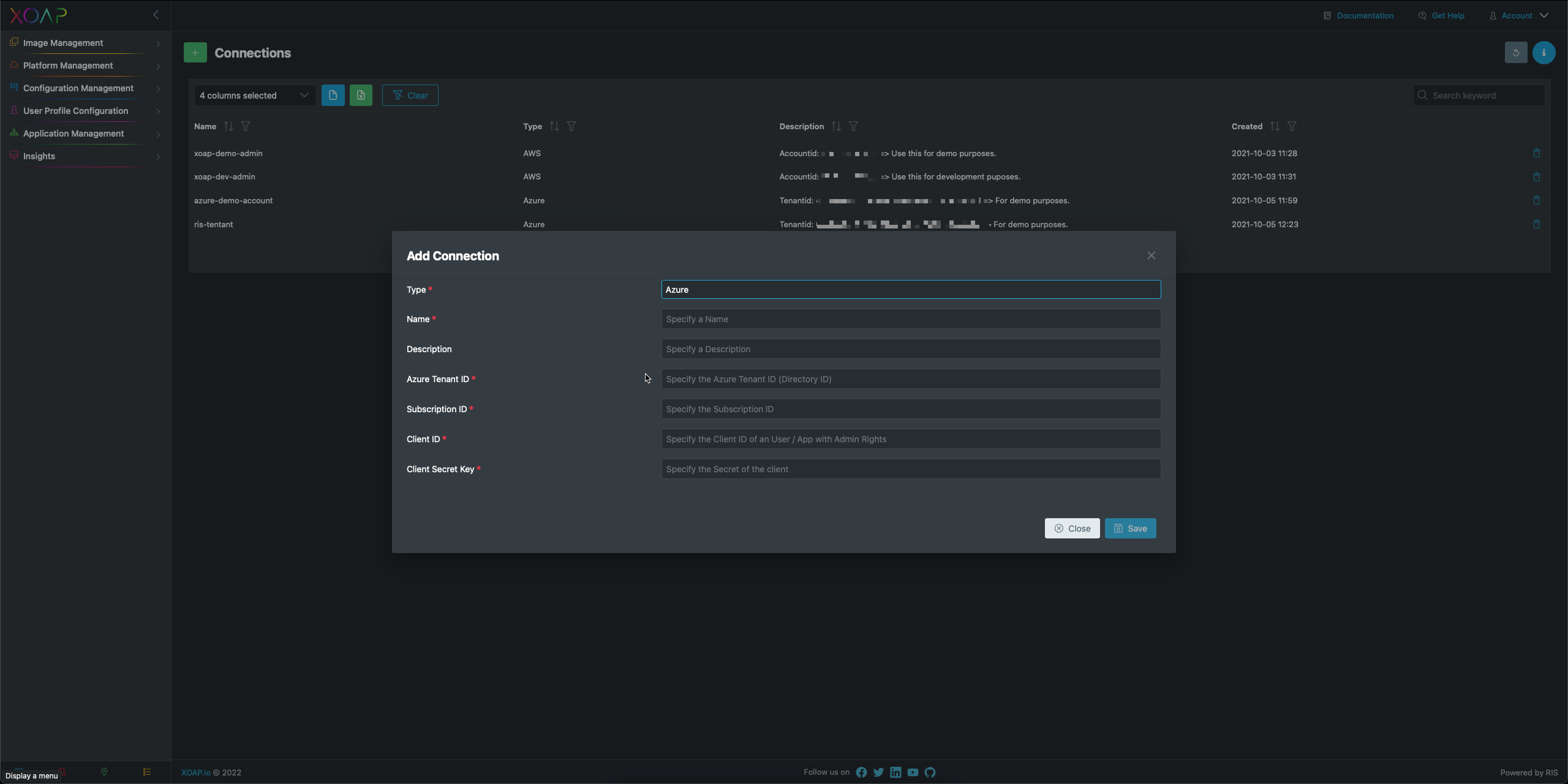Screen dimensions: 1568x784
Task: Expand User Profile Configuration in sidebar
Action: tap(86, 111)
